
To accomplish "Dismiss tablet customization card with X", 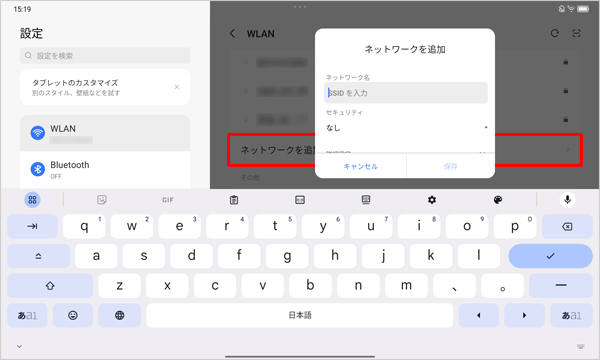I will point(177,87).
